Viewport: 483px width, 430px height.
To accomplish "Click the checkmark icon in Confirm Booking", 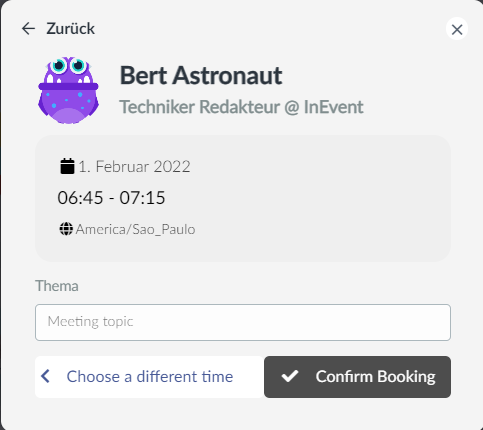I will pos(290,376).
